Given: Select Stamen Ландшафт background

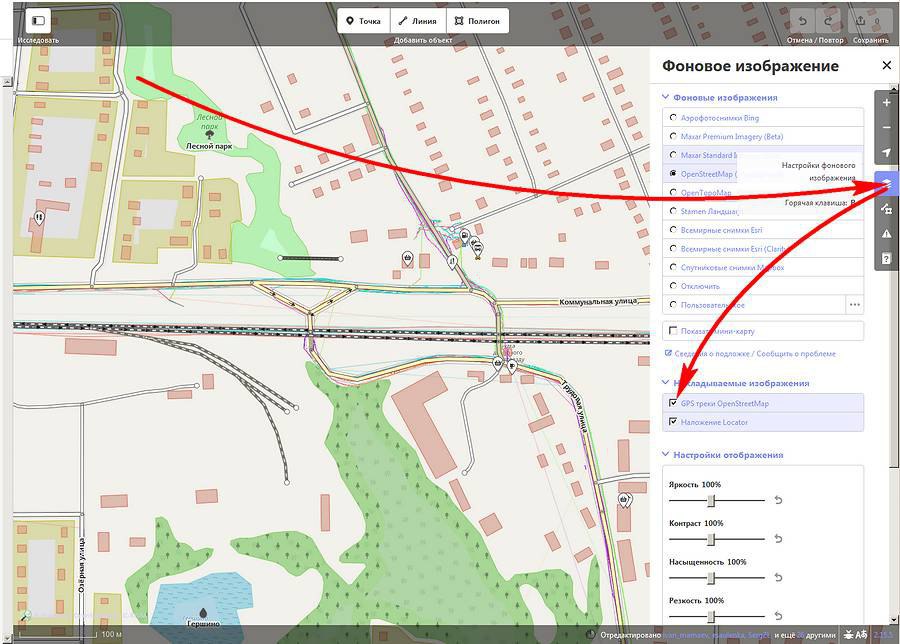Looking at the screenshot, I should [x=763, y=211].
